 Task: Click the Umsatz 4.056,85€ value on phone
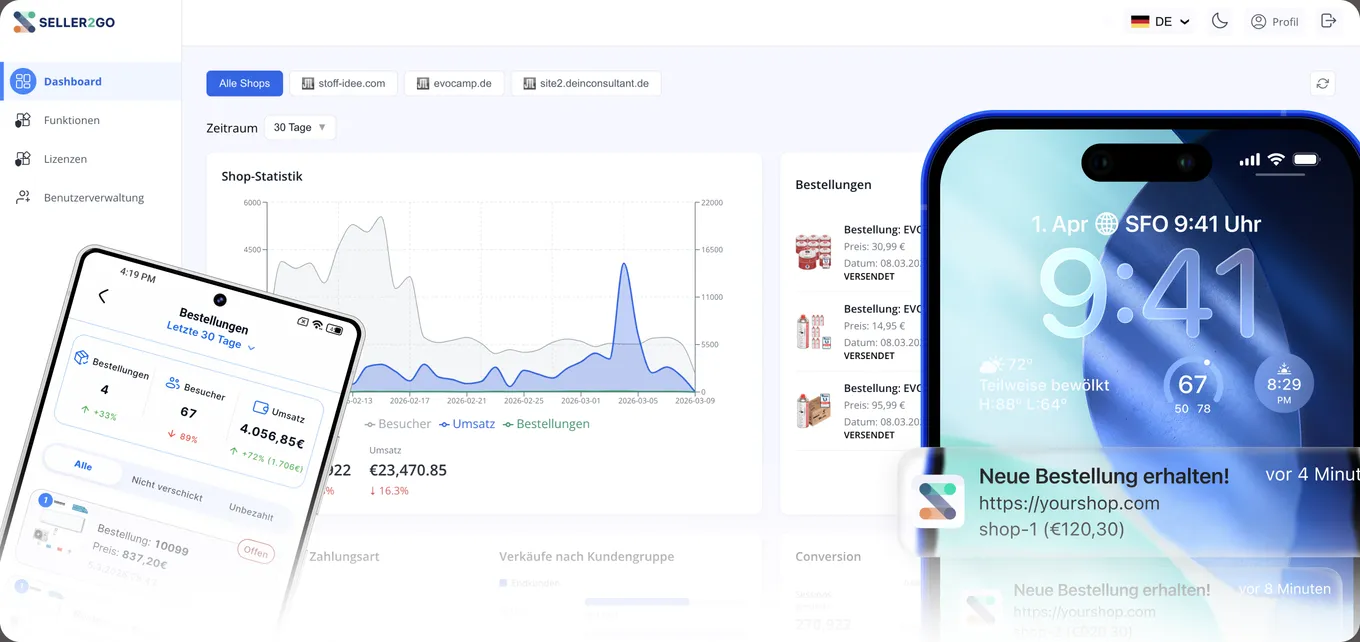[x=273, y=435]
